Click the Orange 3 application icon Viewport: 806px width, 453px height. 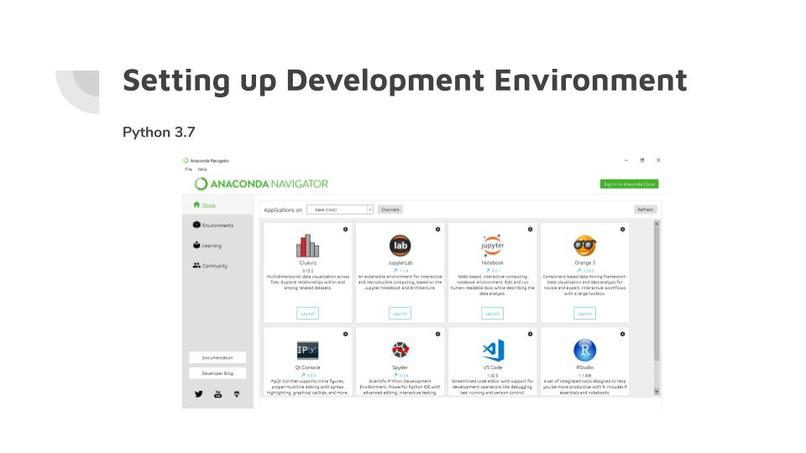[x=585, y=246]
